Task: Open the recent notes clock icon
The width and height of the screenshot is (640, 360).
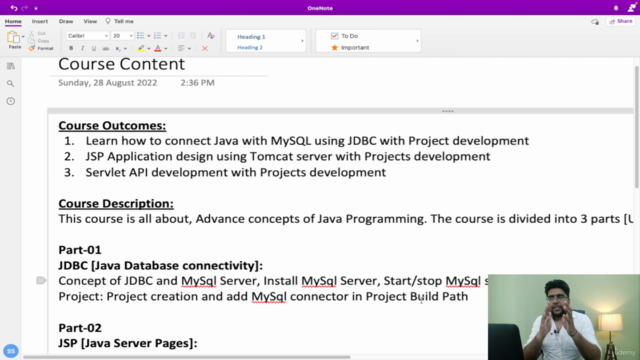Action: pos(11,101)
